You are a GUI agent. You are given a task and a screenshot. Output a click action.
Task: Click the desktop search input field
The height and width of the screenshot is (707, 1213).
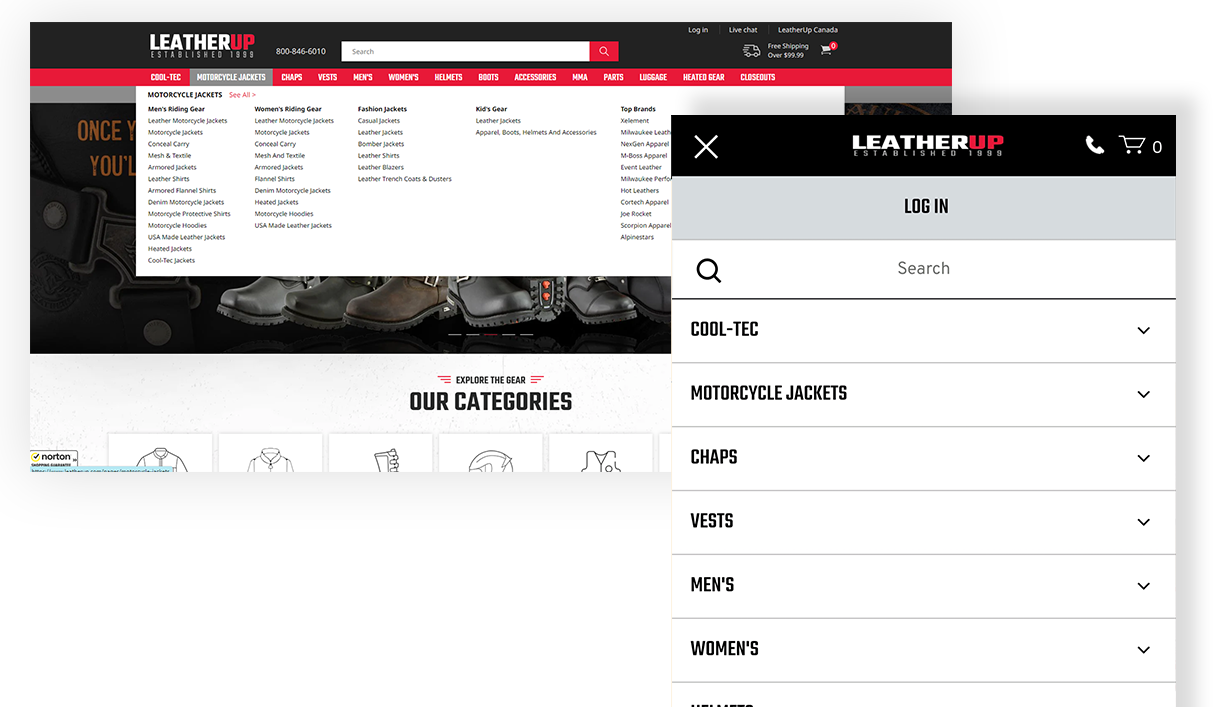click(465, 51)
